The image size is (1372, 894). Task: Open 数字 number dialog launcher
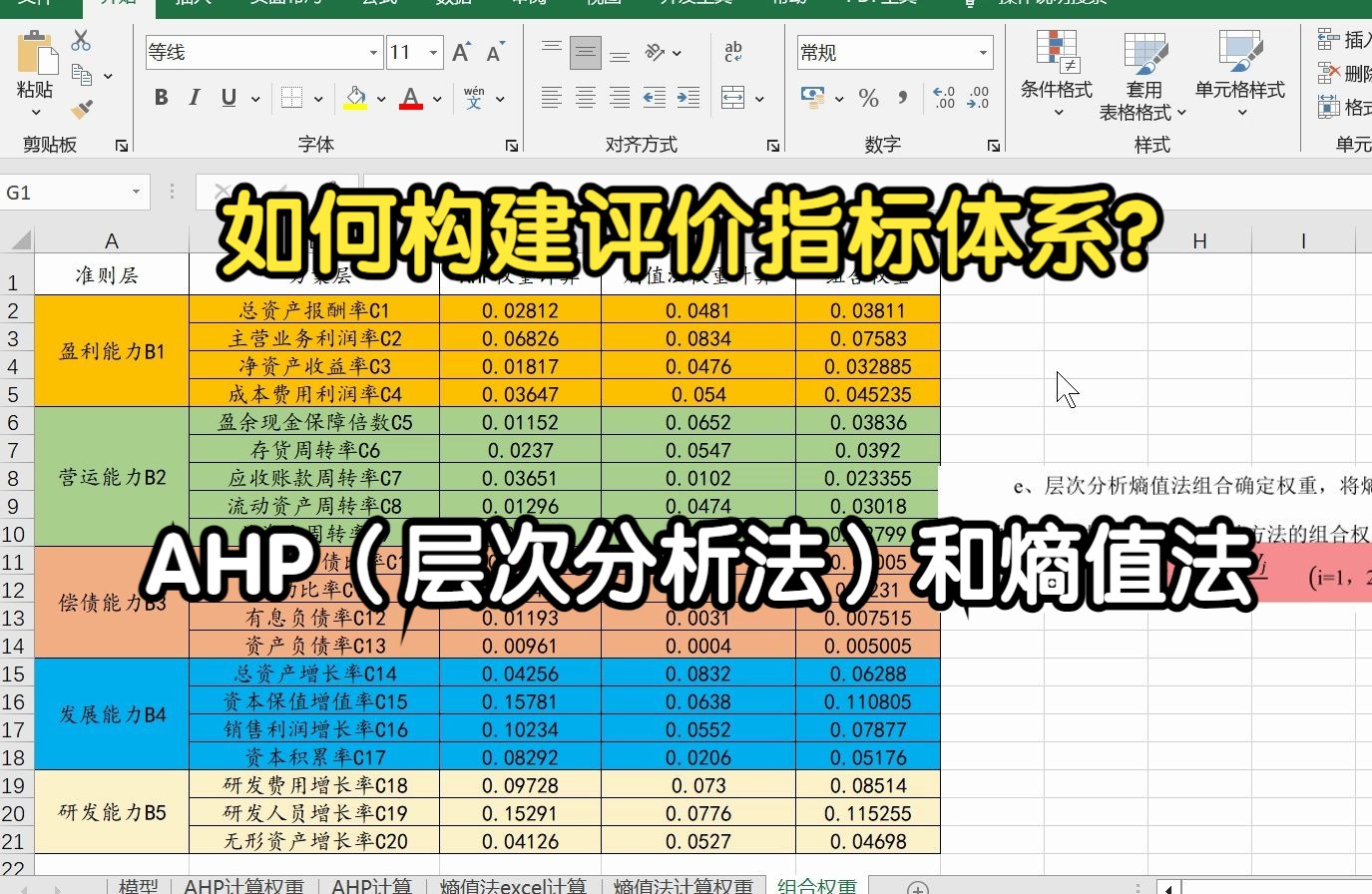[994, 146]
